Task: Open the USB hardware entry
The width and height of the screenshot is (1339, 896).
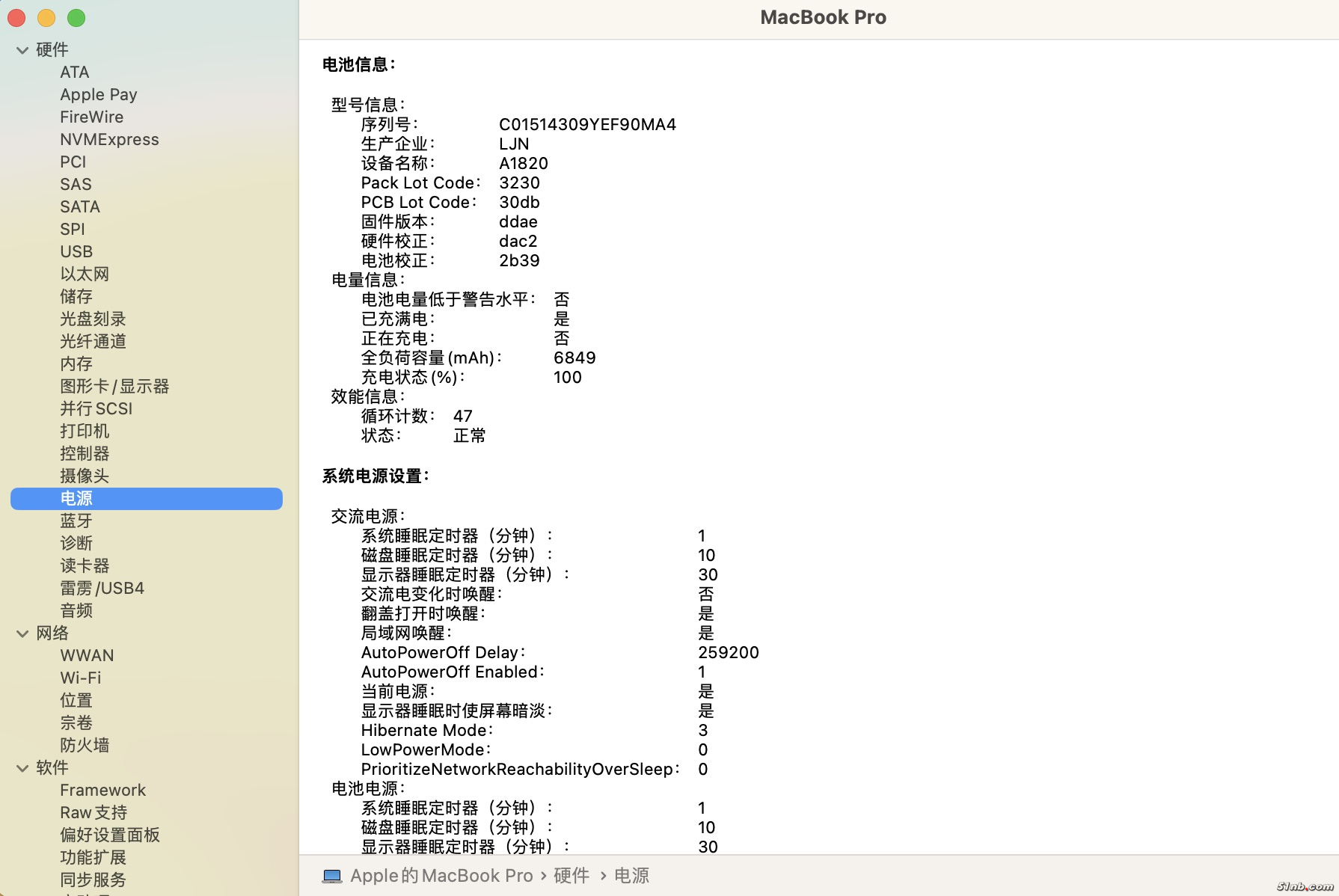Action: 76,251
